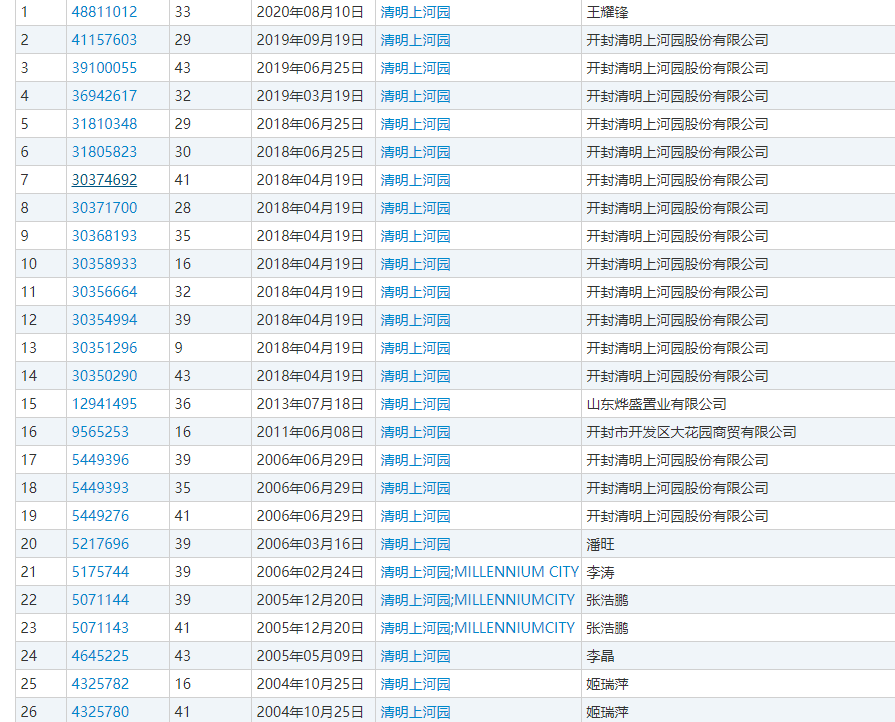Open registration number 5071144
This screenshot has width=895, height=722.
coord(100,600)
